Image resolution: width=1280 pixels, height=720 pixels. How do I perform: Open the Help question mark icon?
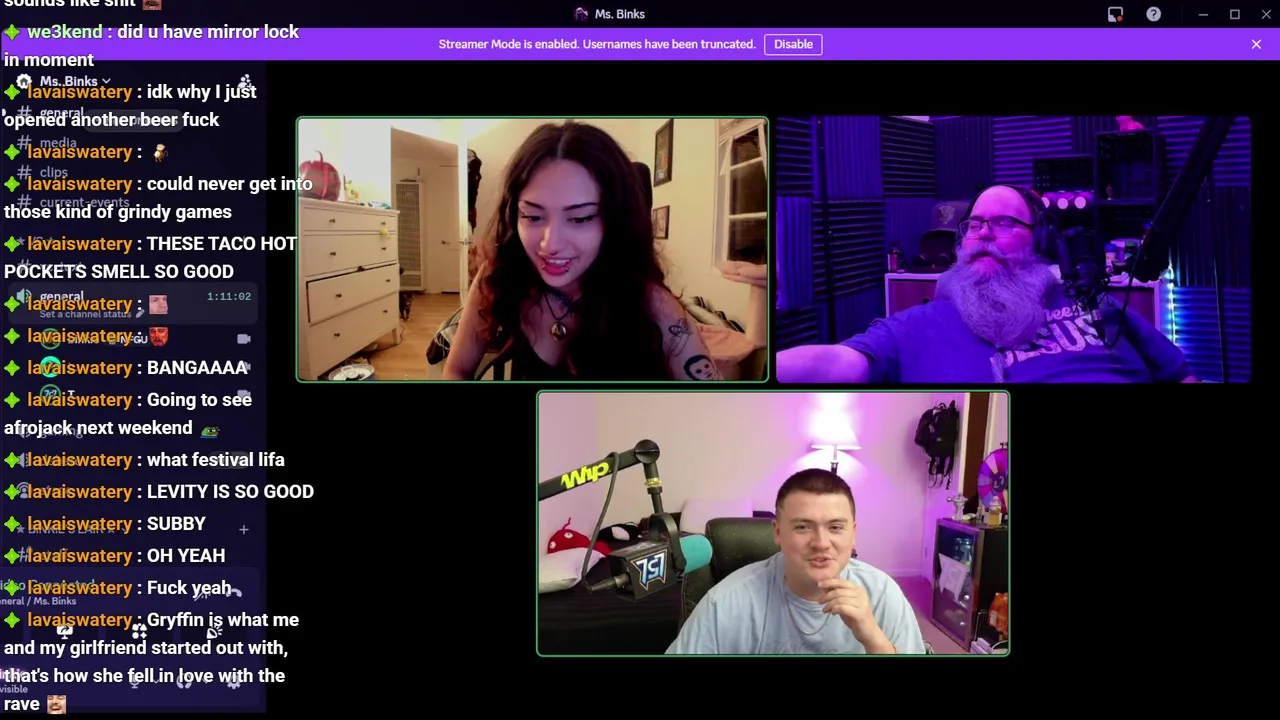(x=1153, y=14)
